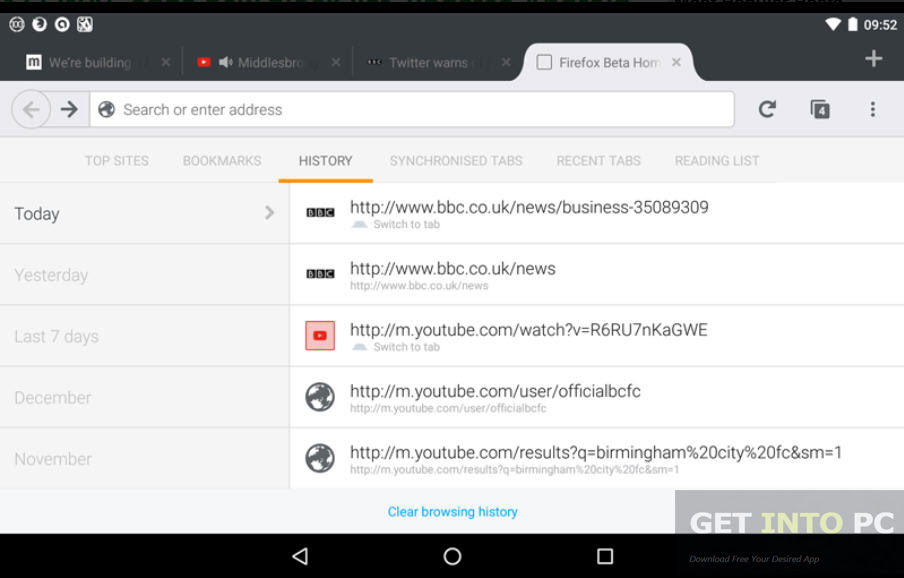Click the globe favicon for officialbcfc entry
904x578 pixels.
[320, 396]
